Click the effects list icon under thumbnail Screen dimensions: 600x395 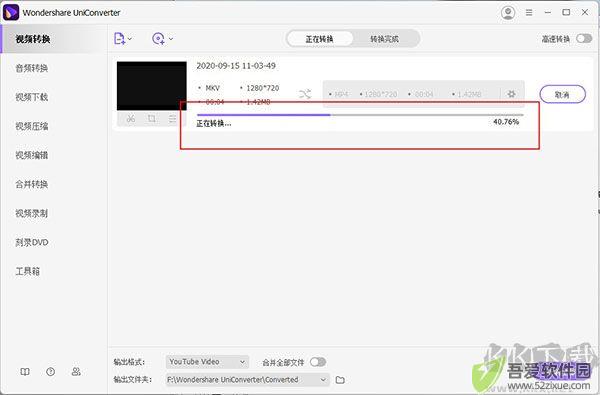click(173, 119)
